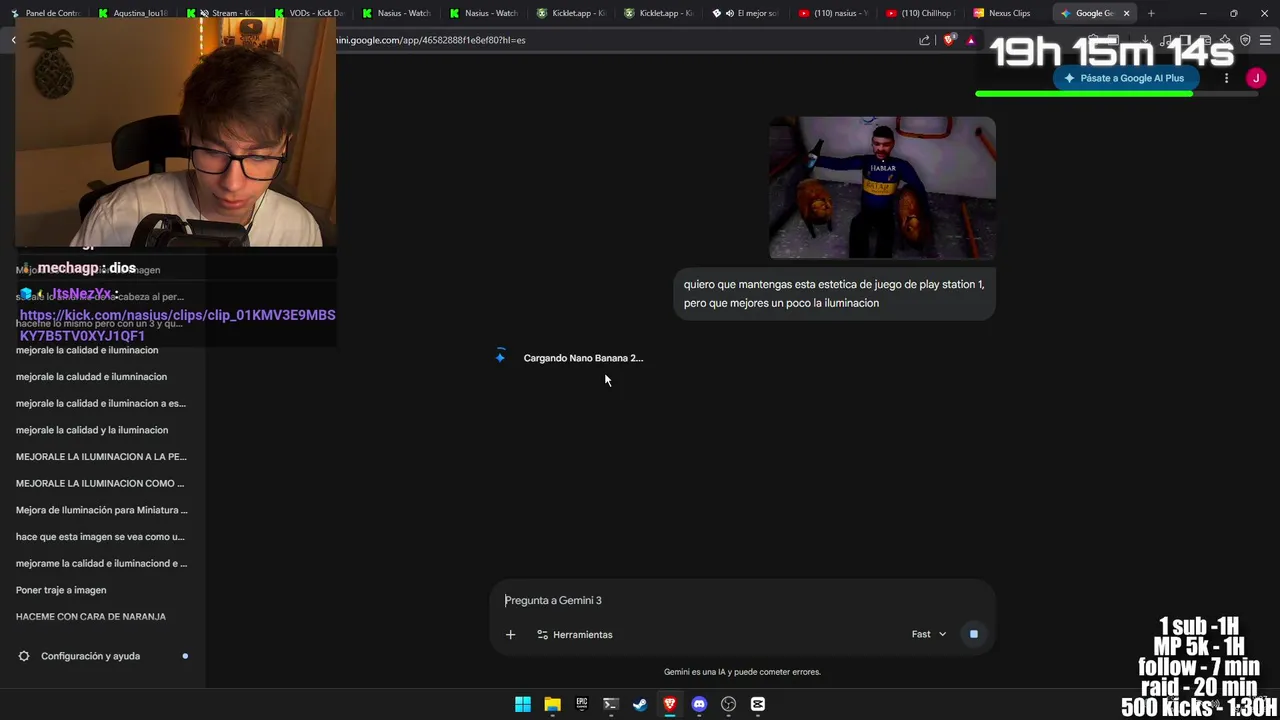Click the plus attach button in prompt box
The width and height of the screenshot is (1280, 720).
coord(510,634)
